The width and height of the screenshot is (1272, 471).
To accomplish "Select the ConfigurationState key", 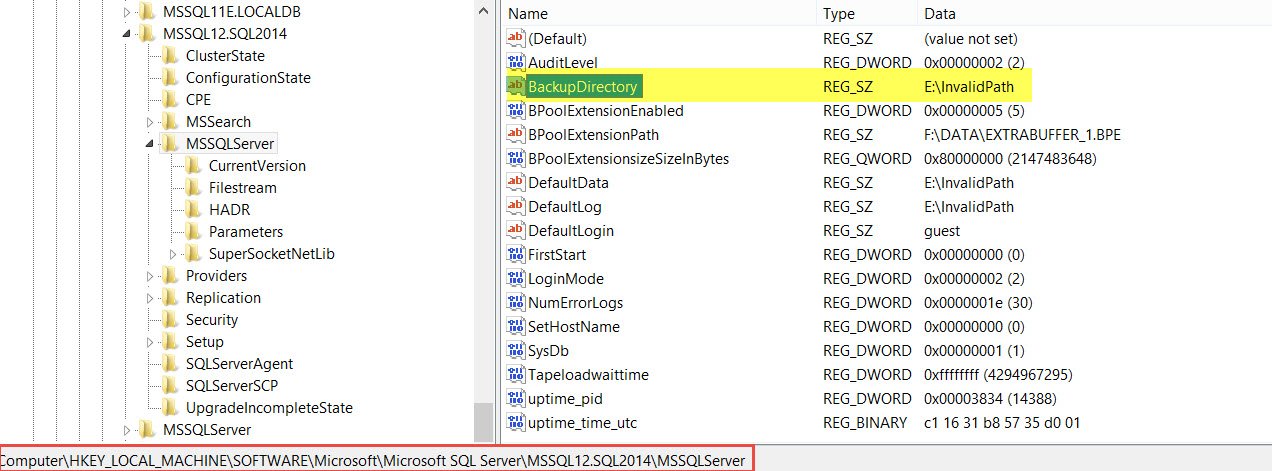I will click(248, 78).
